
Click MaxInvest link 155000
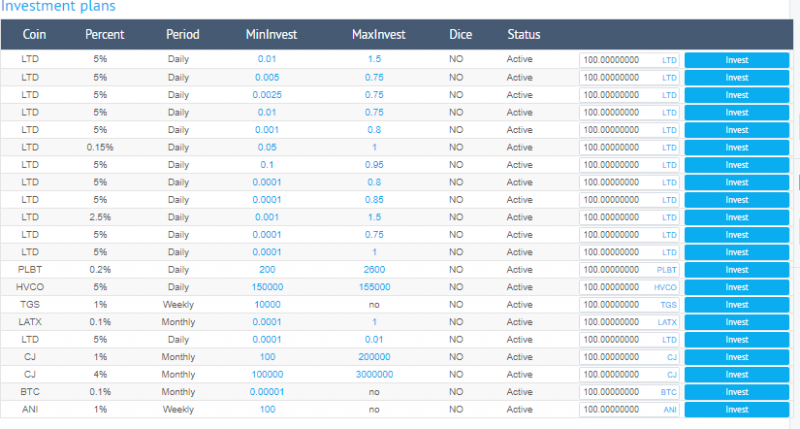coord(374,287)
